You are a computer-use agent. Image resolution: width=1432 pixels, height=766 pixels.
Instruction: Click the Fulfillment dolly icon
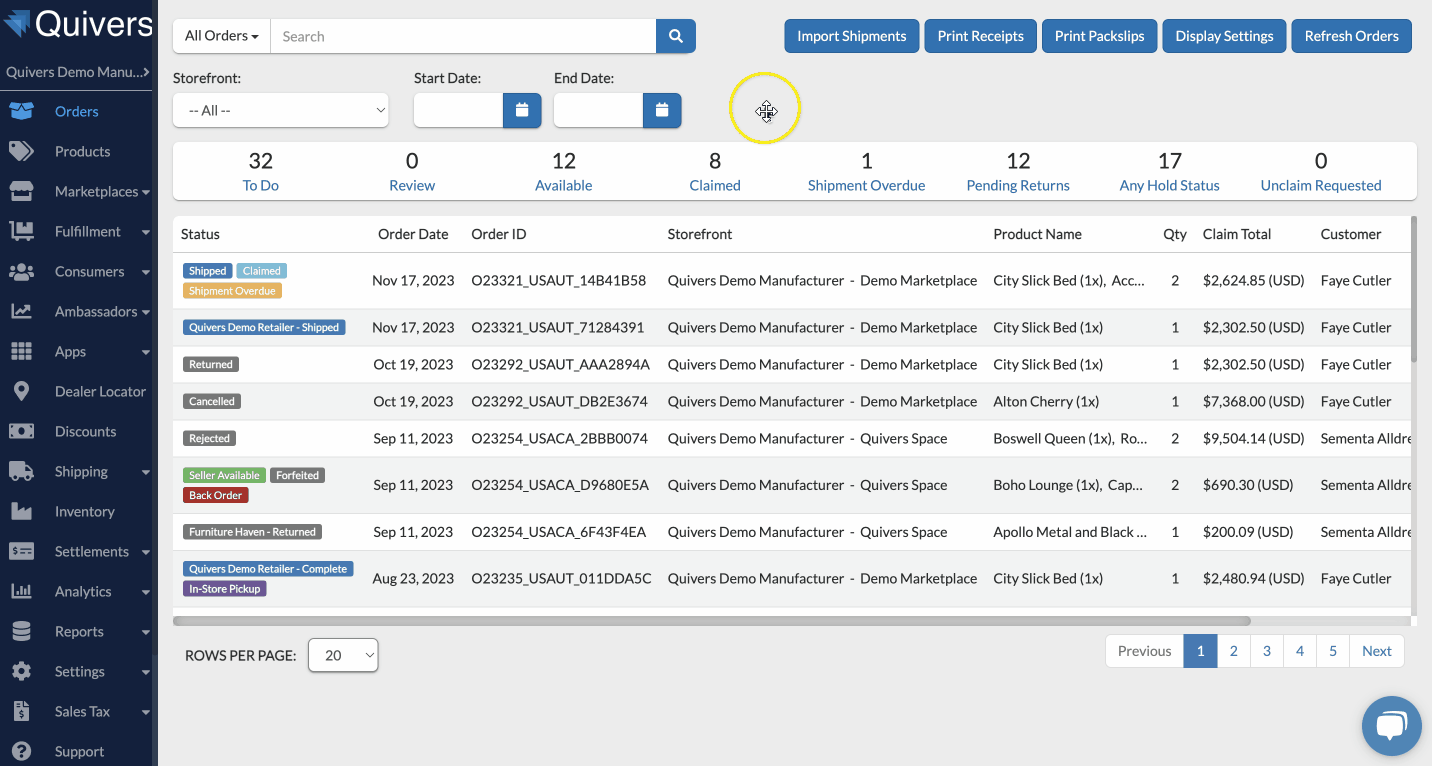tap(21, 231)
